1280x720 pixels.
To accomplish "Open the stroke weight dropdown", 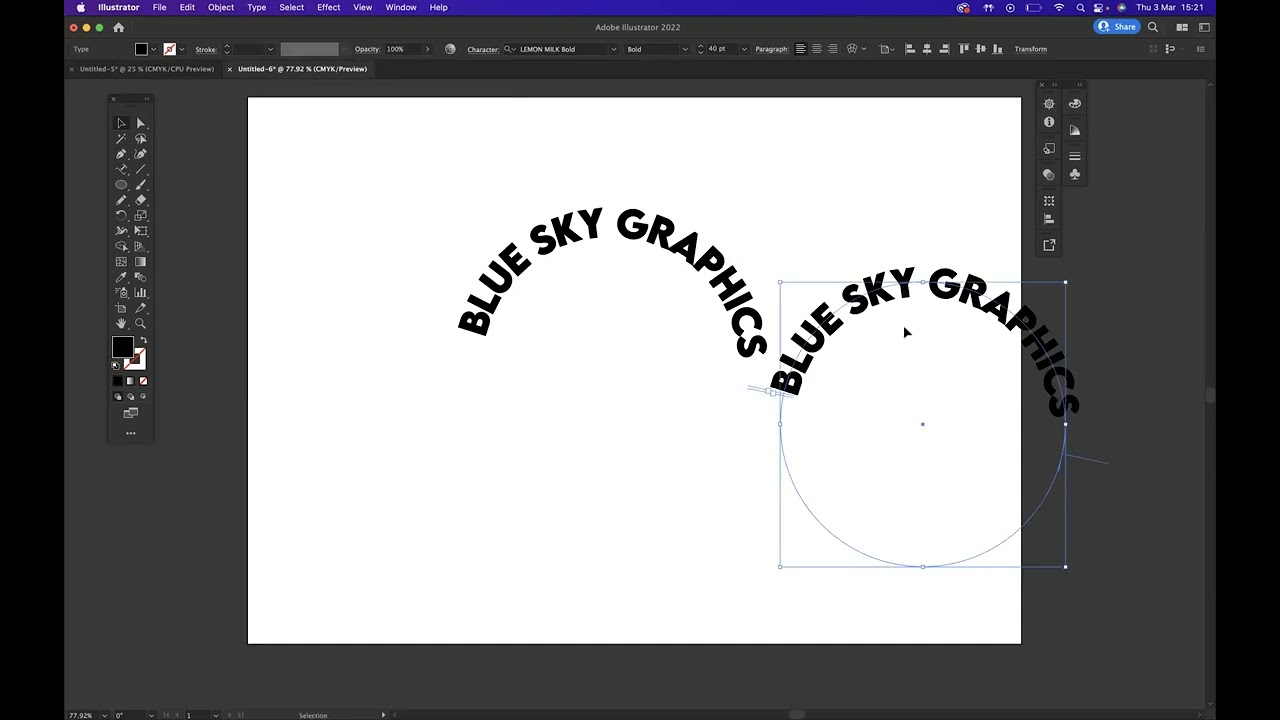I will click(x=270, y=49).
